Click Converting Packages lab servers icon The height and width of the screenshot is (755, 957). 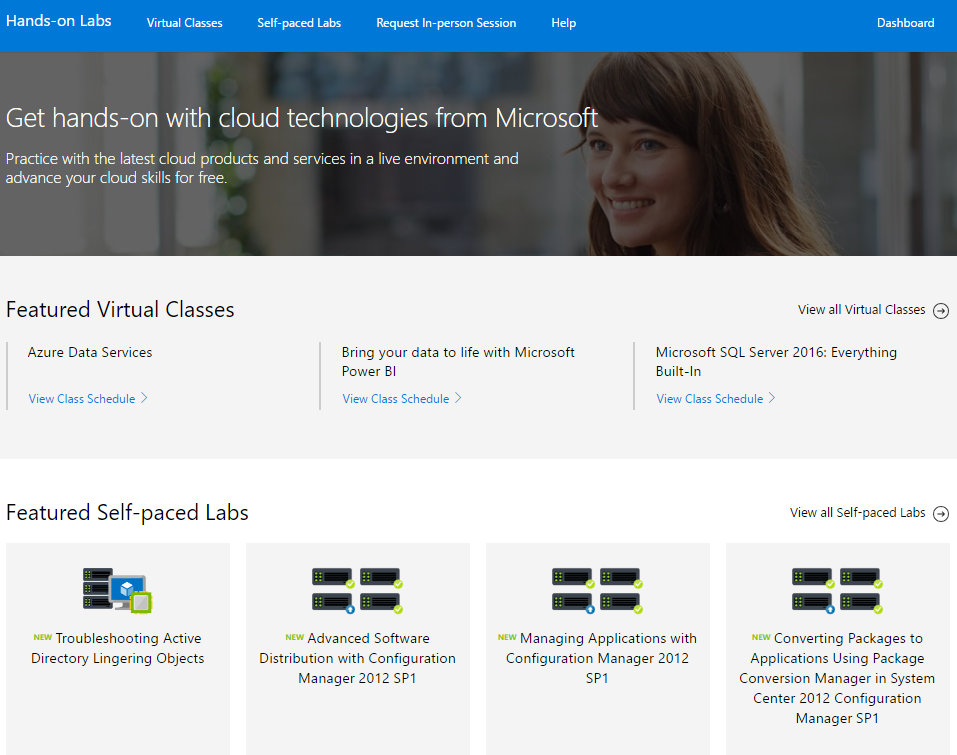pos(837,590)
